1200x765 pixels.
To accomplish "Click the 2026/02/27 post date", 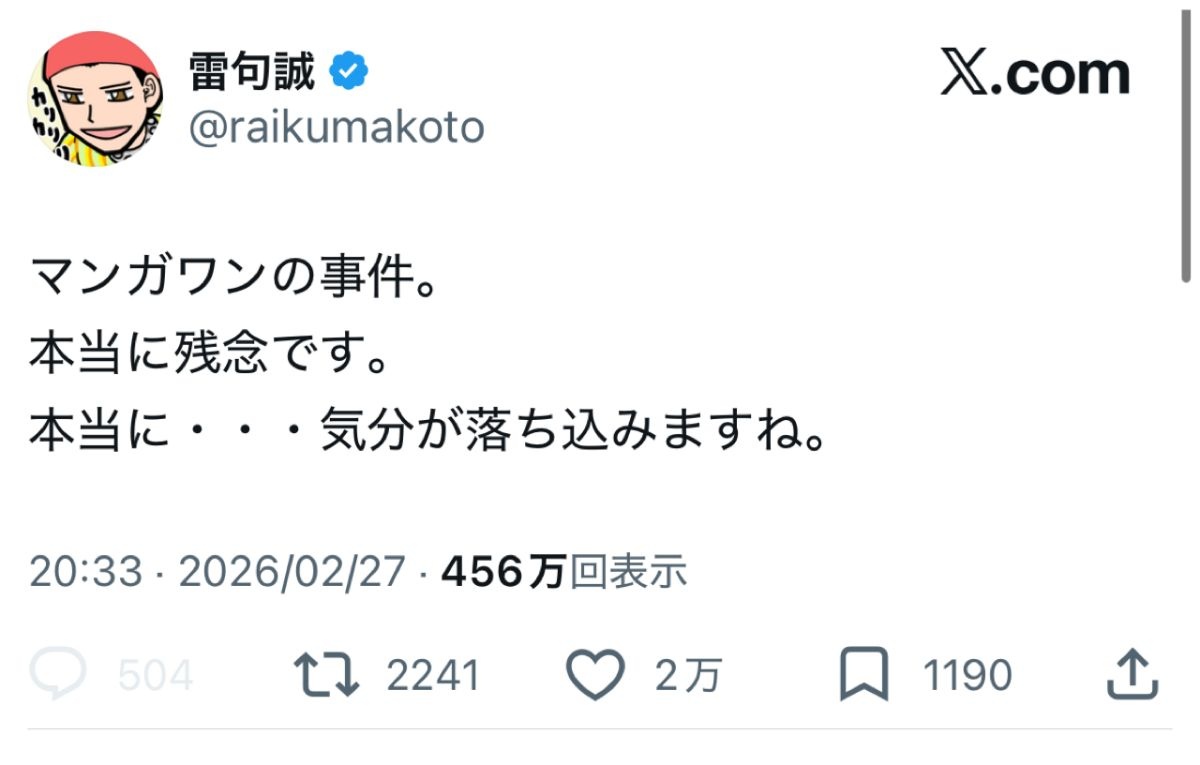I will point(292,572).
